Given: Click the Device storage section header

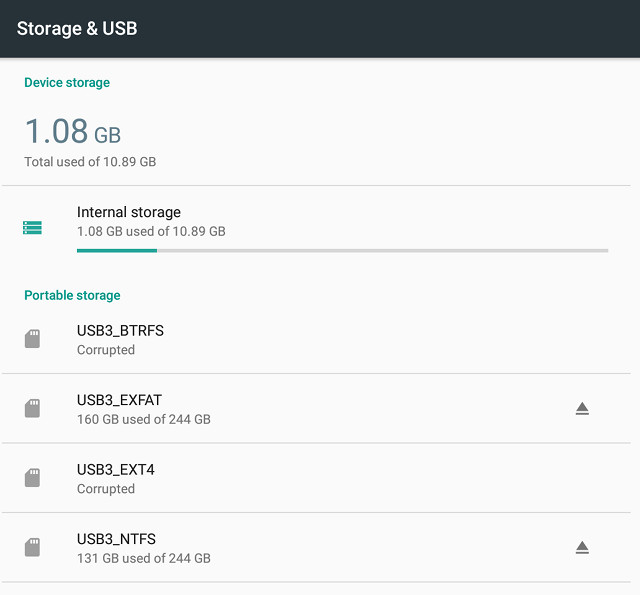Looking at the screenshot, I should pos(67,82).
